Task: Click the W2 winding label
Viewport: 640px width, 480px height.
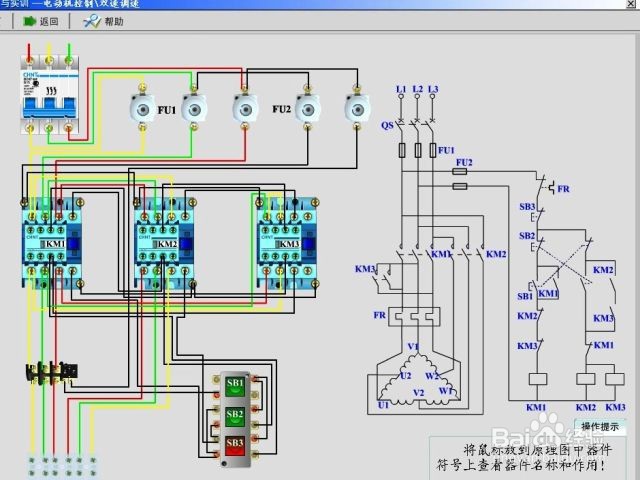Action: [x=432, y=376]
